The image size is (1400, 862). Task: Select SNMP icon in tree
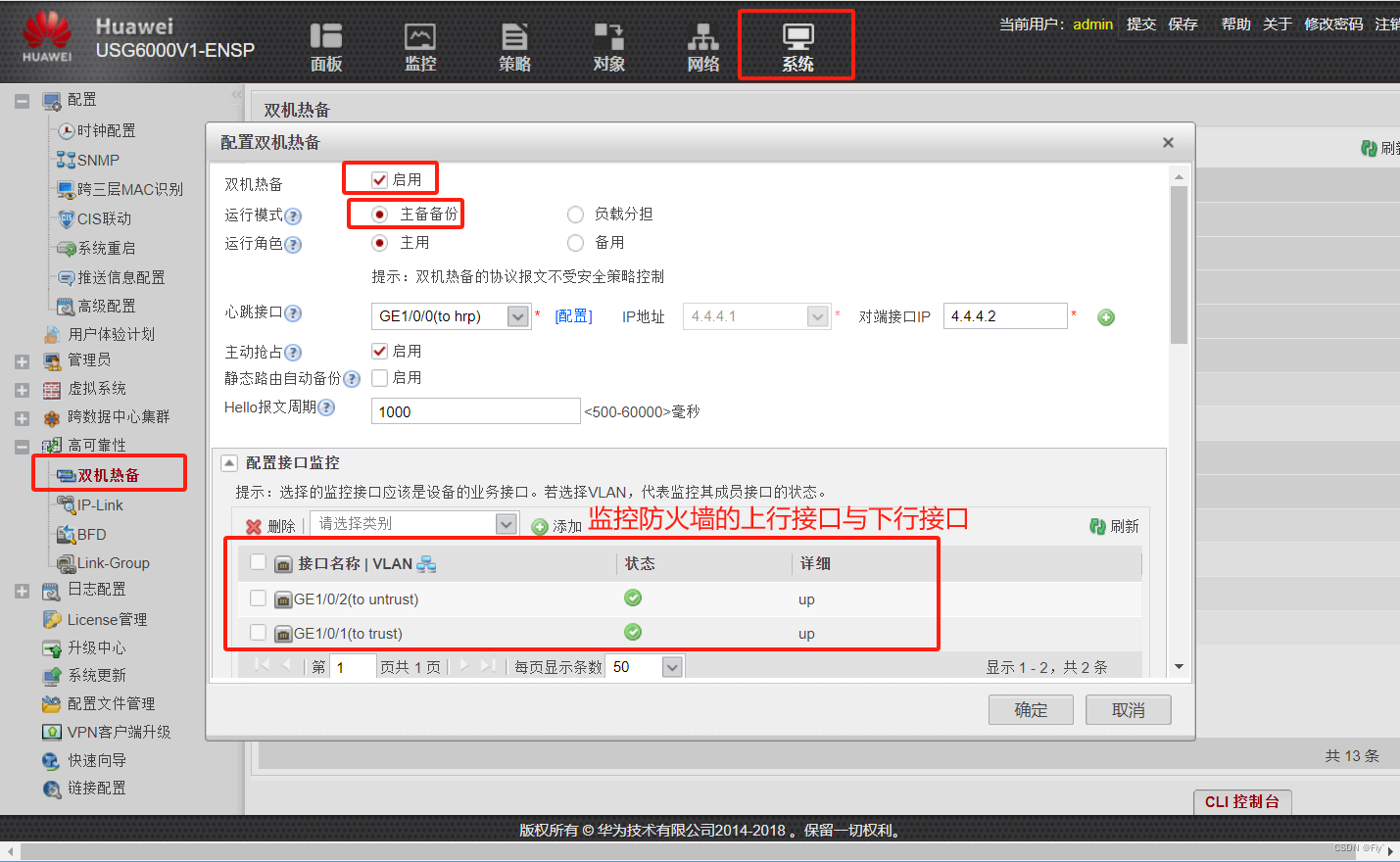click(67, 160)
